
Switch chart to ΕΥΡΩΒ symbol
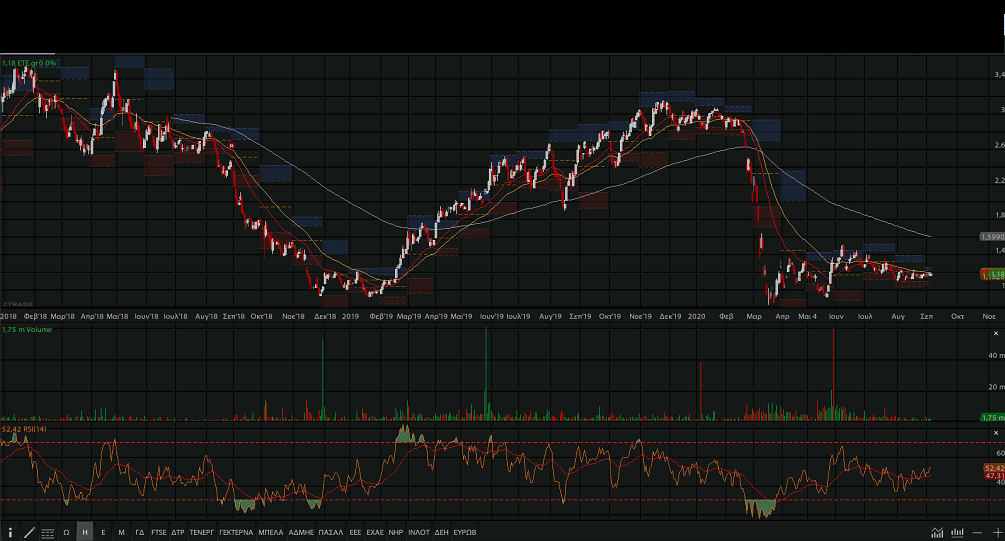click(x=465, y=532)
